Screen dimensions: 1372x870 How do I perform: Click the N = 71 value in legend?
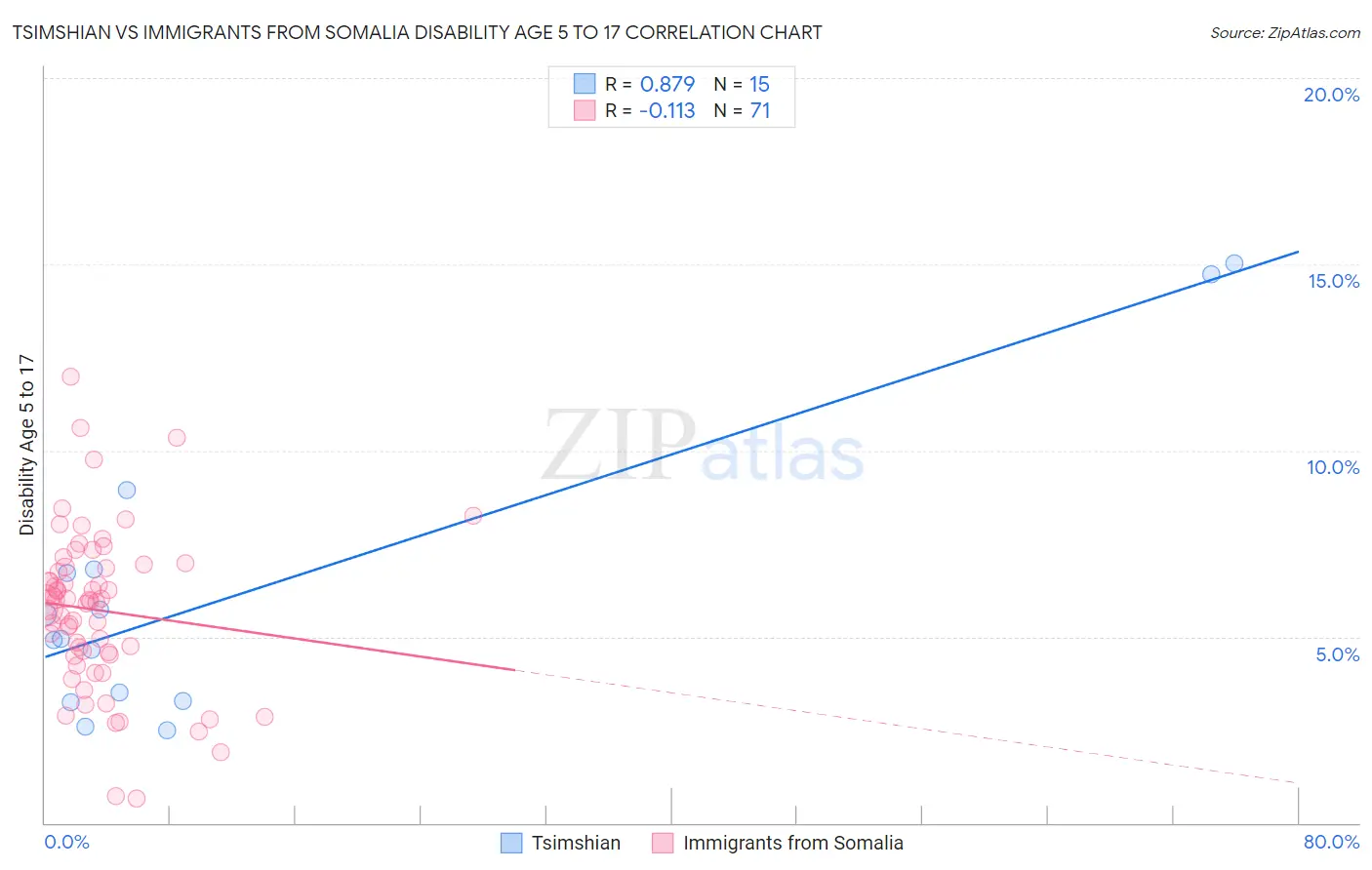[x=742, y=110]
